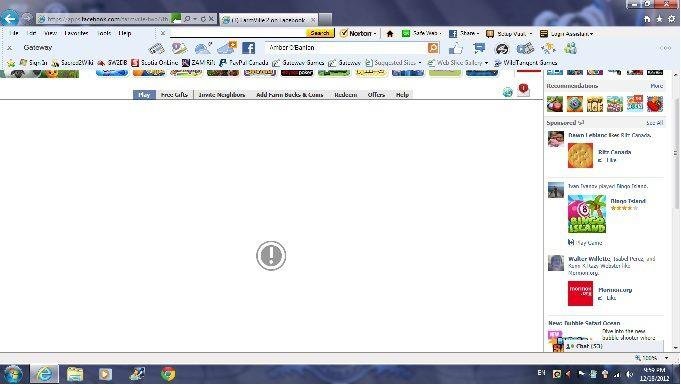
Task: Click the Ritz cracker ad thumbnail
Action: 580,155
